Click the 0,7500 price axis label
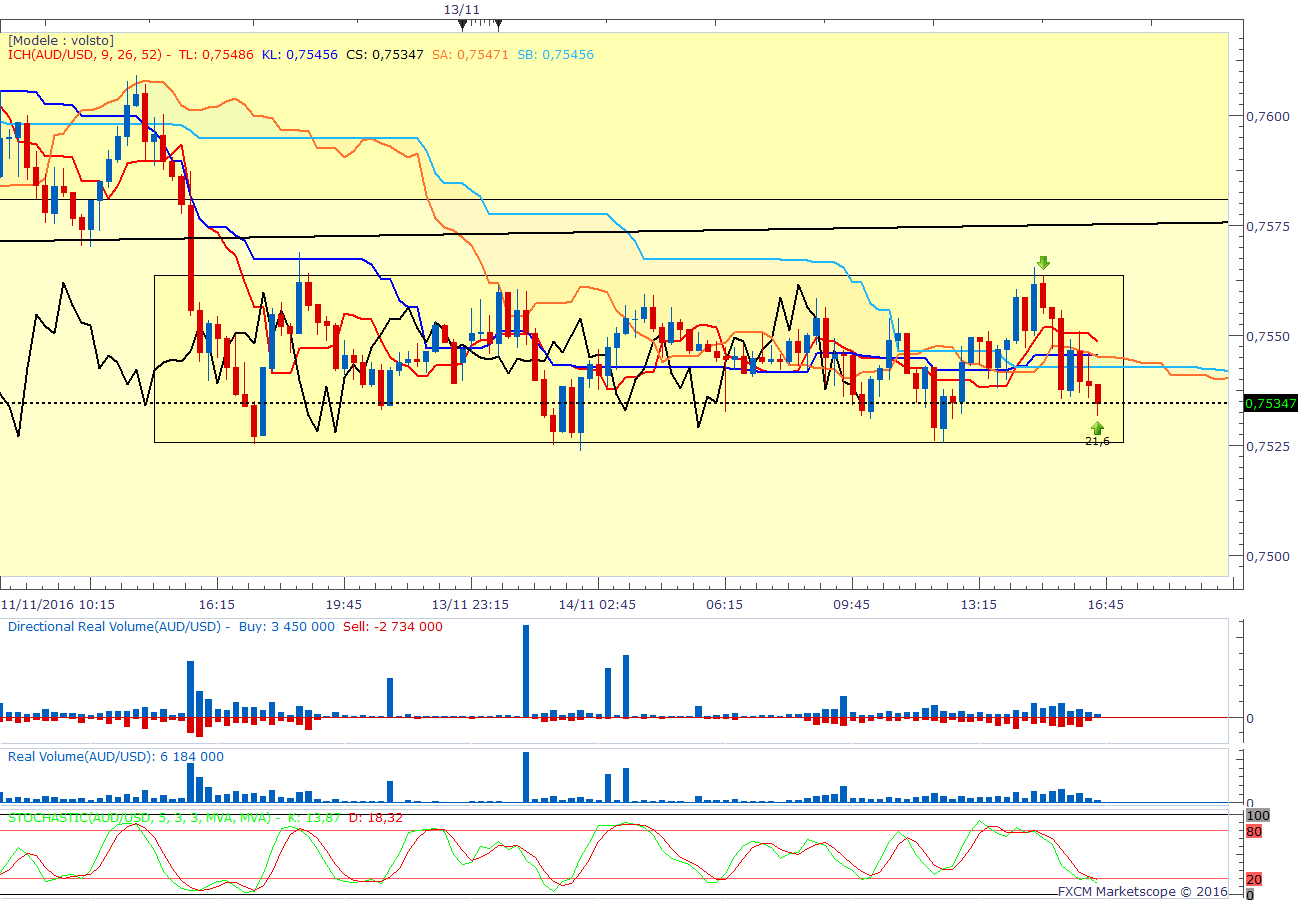Image resolution: width=1301 pixels, height=900 pixels. [x=1267, y=556]
